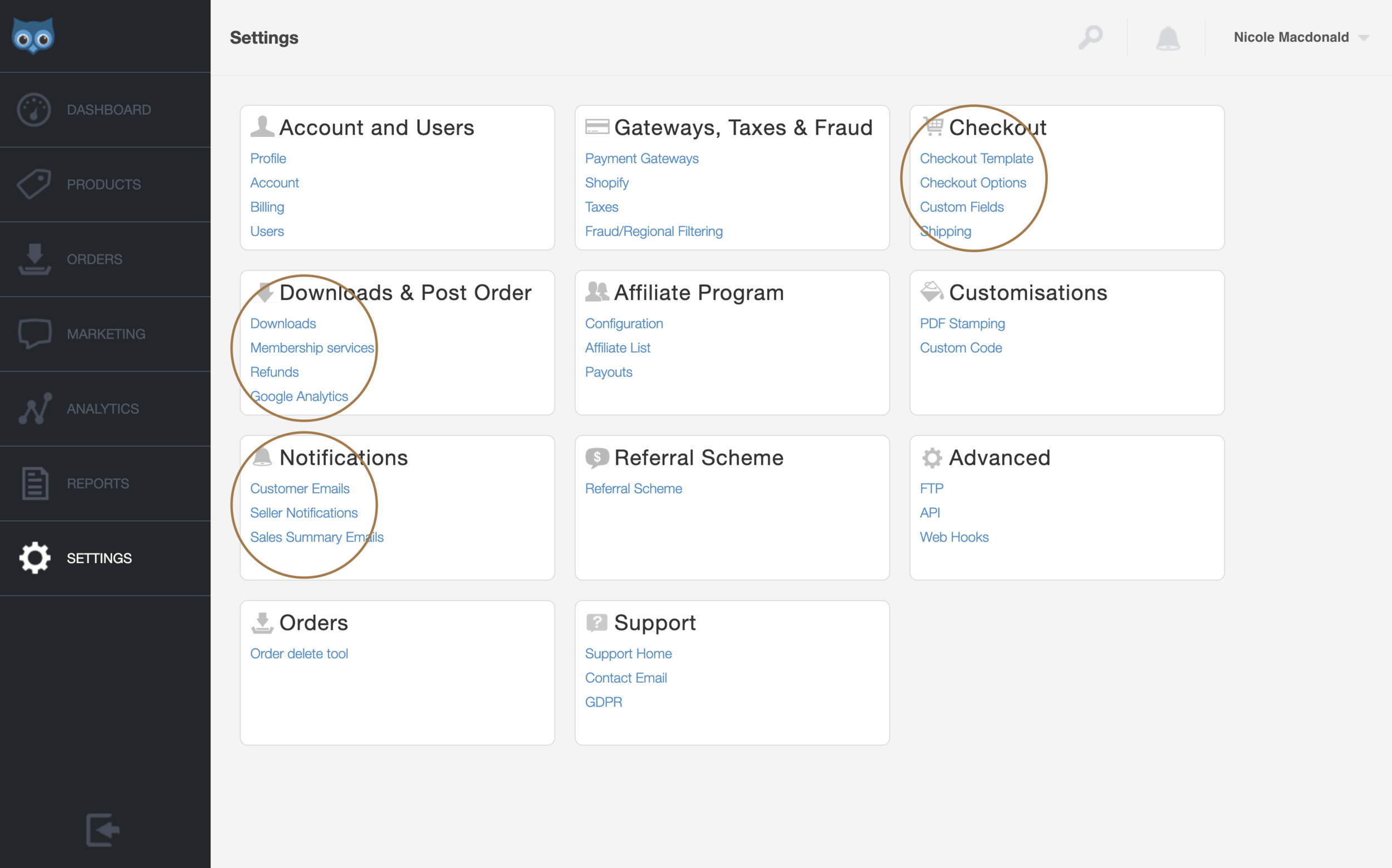Click the Order delete tool link
This screenshot has width=1392, height=868.
298,654
